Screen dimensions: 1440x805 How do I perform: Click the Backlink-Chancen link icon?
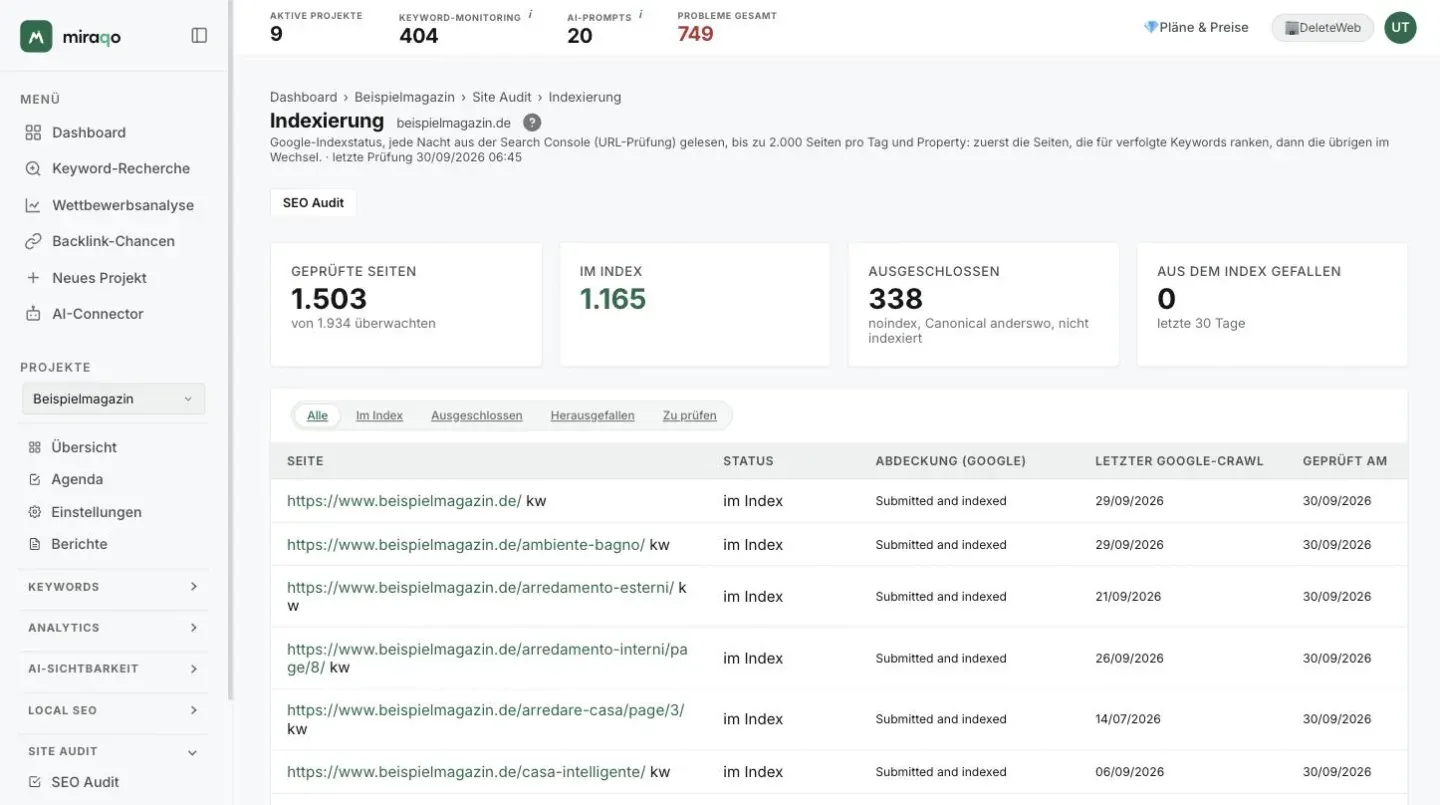[x=33, y=241]
